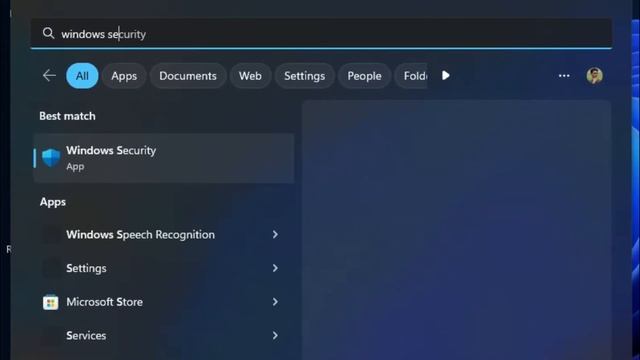This screenshot has width=640, height=360.
Task: Switch to the People filter tab
Action: click(x=364, y=76)
